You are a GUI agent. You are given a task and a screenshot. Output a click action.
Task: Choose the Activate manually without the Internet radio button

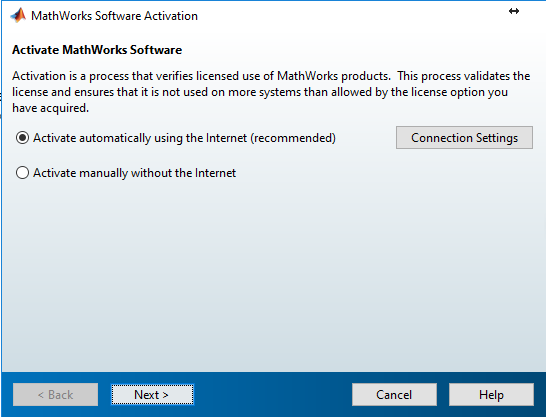coord(22,173)
